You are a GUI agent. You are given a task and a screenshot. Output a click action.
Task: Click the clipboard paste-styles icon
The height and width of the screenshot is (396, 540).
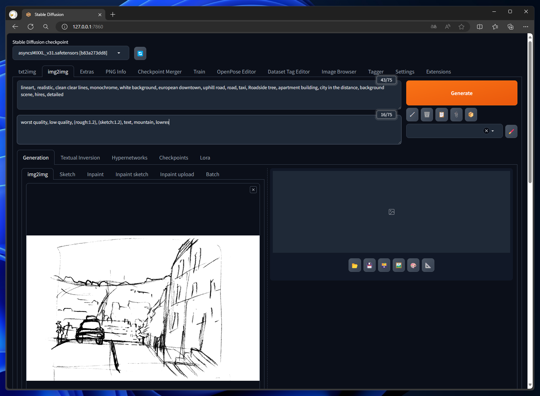coord(442,115)
